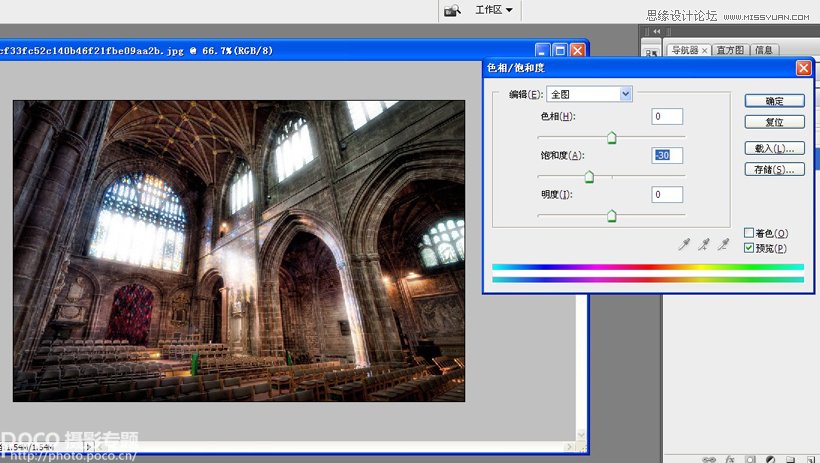Add a layer mask using bottom icon
This screenshot has width=820, height=463.
point(749,458)
